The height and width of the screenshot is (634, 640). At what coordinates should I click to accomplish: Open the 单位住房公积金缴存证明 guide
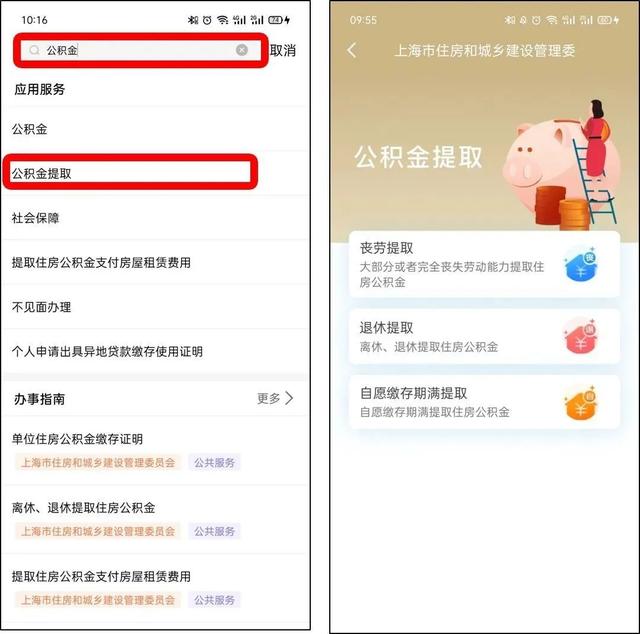[155, 451]
